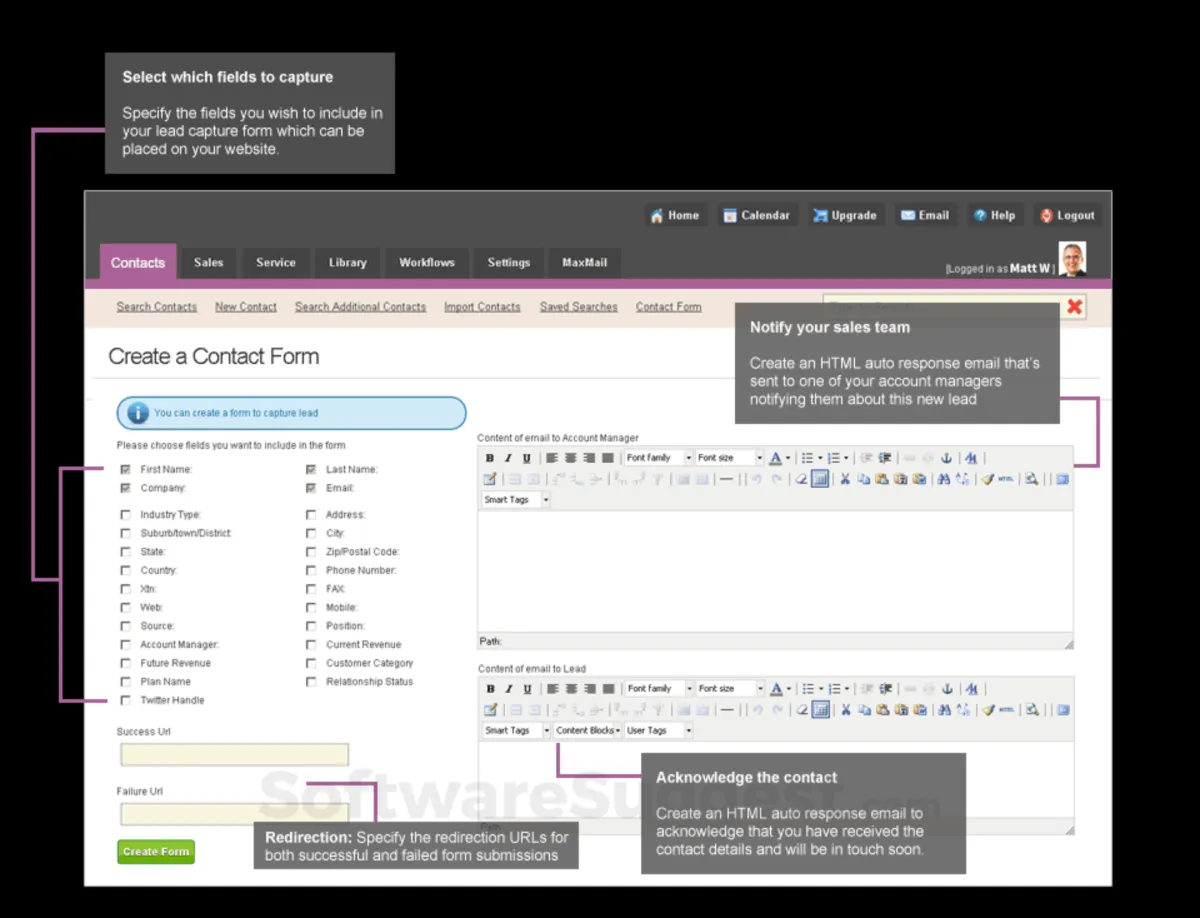The image size is (1200, 918).
Task: Enable the Industry Type checkbox
Action: tap(126, 515)
